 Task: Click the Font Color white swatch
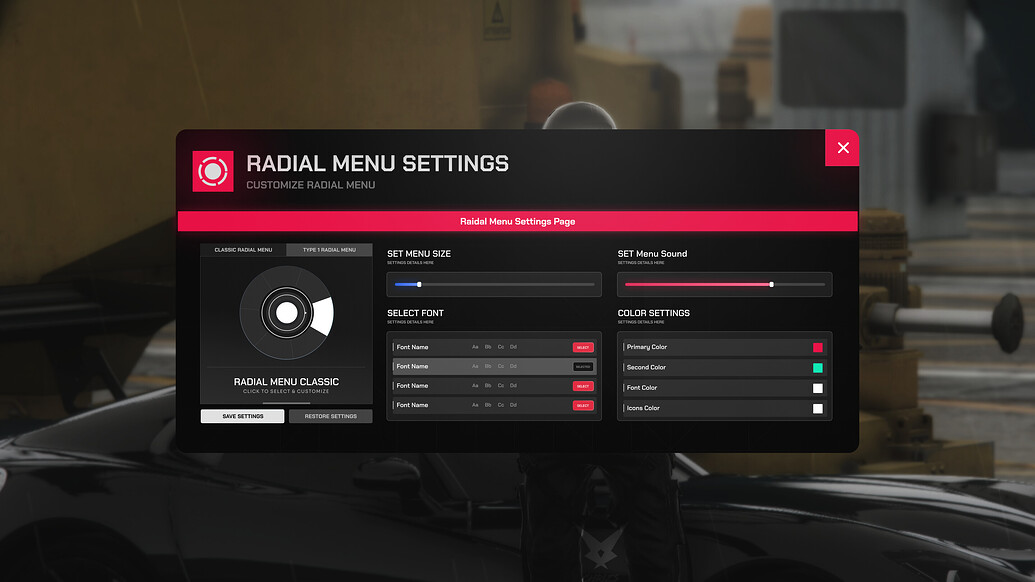coord(818,387)
